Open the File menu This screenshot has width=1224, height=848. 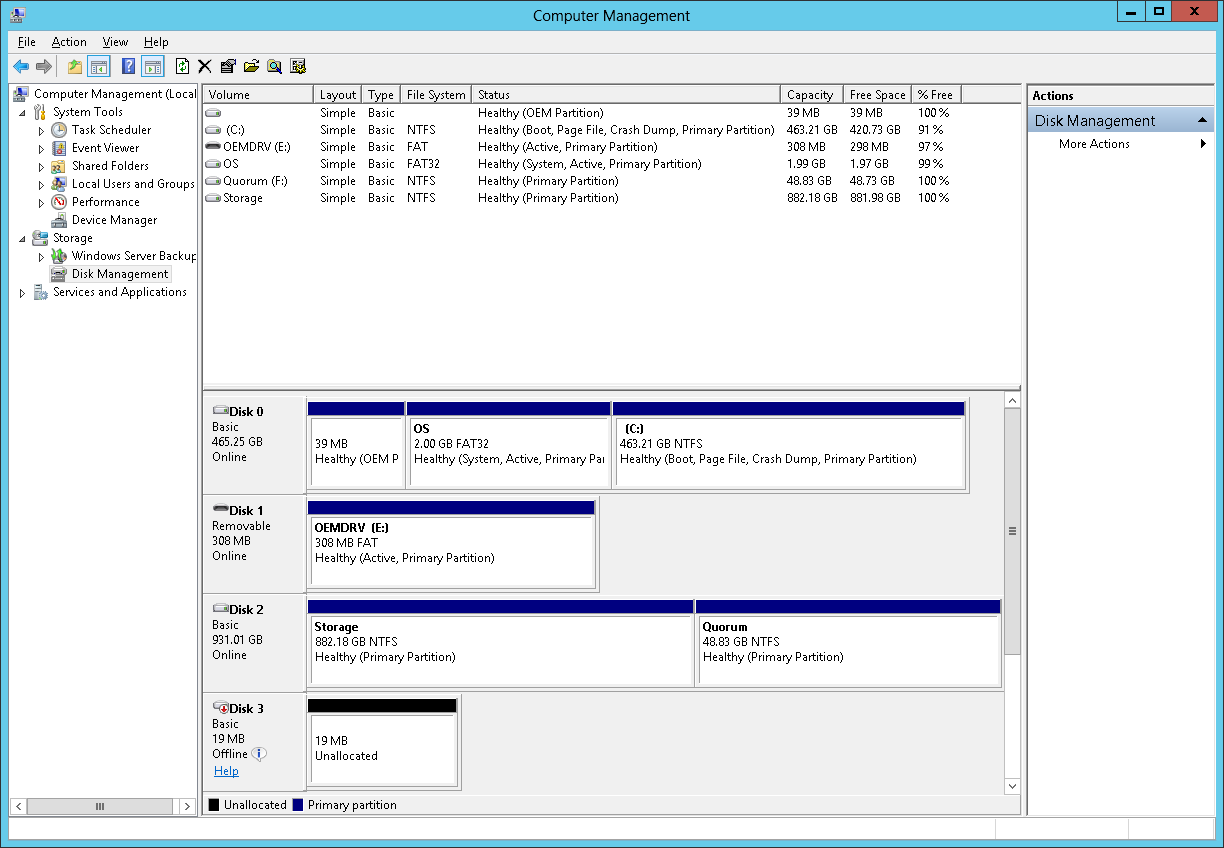click(x=27, y=42)
